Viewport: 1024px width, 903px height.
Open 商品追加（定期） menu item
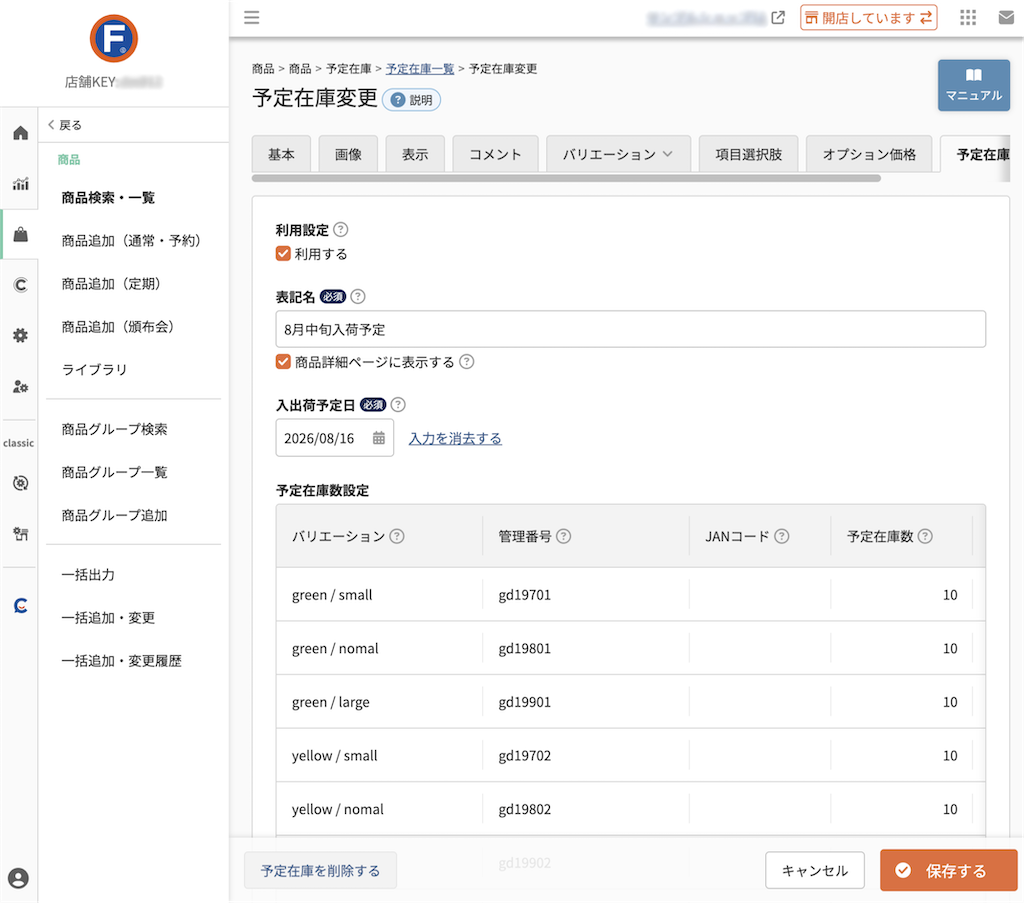pyautogui.click(x=111, y=284)
